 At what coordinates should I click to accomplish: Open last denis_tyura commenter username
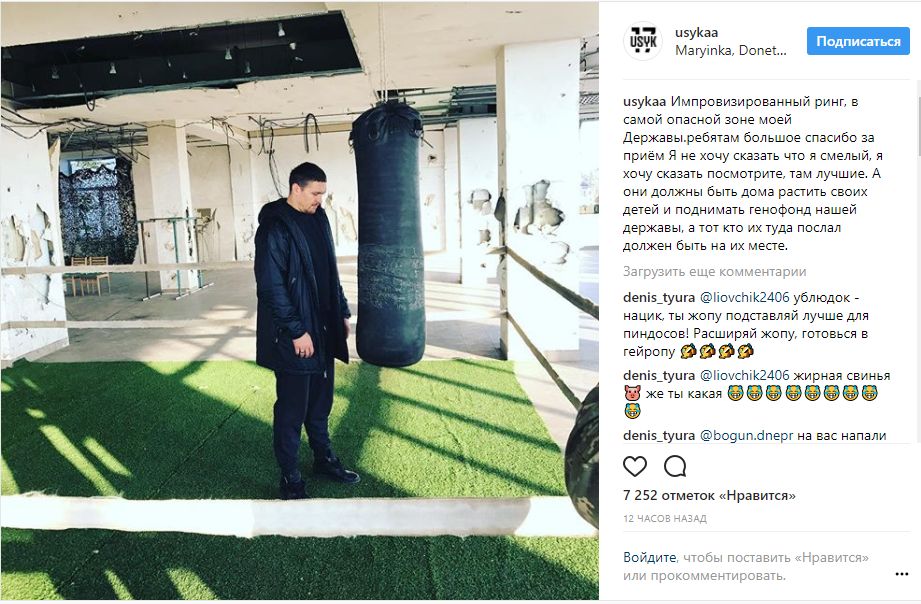coord(659,436)
